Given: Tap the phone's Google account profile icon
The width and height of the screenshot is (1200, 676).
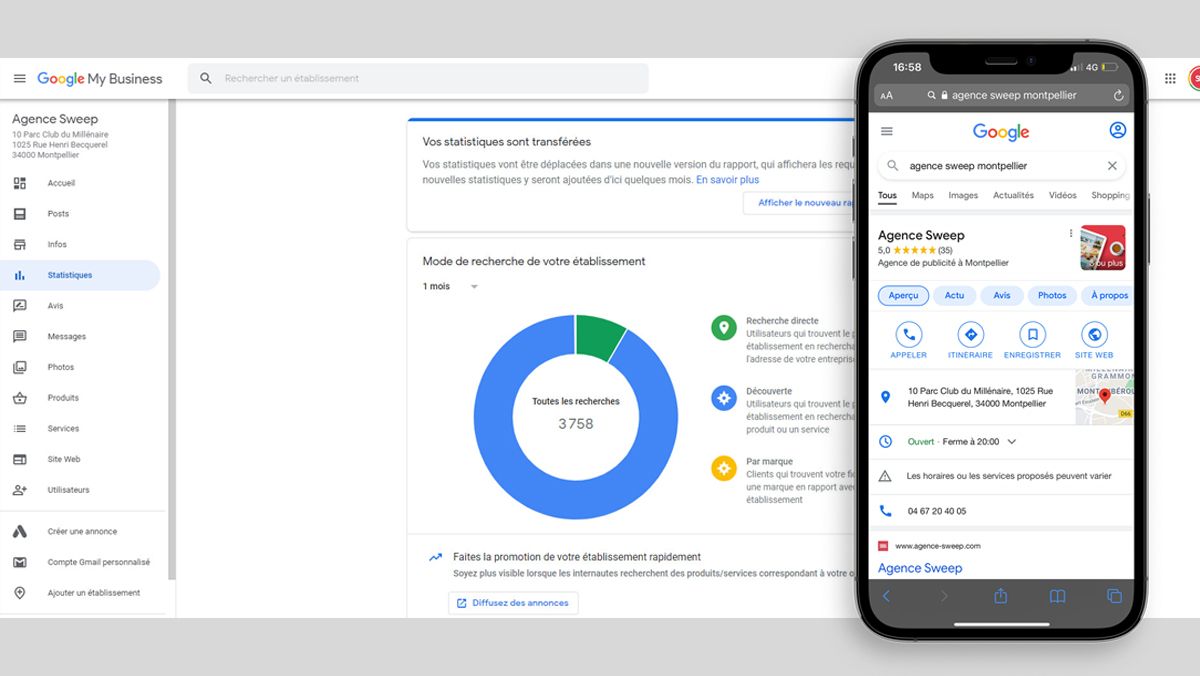Looking at the screenshot, I should tap(1118, 131).
